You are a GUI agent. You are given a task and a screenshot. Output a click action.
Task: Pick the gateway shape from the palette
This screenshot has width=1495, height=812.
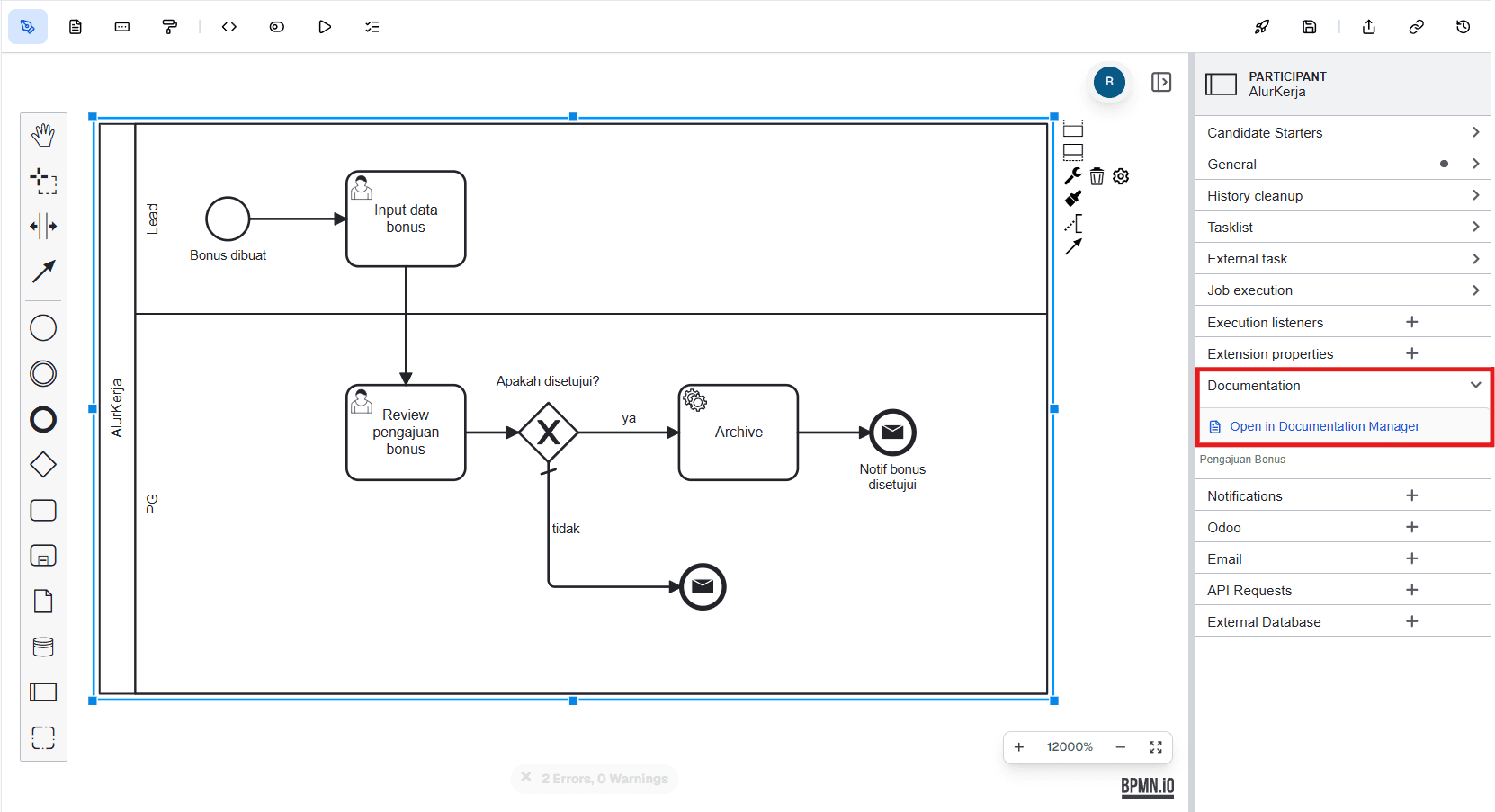click(43, 464)
